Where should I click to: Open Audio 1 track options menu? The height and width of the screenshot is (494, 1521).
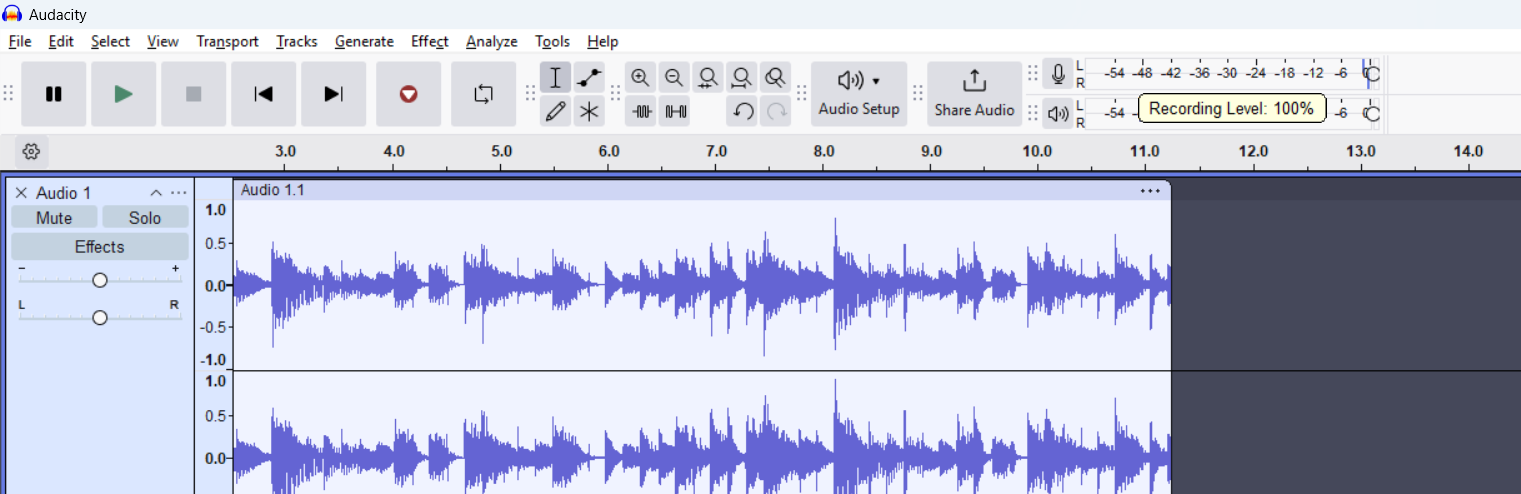click(x=178, y=193)
